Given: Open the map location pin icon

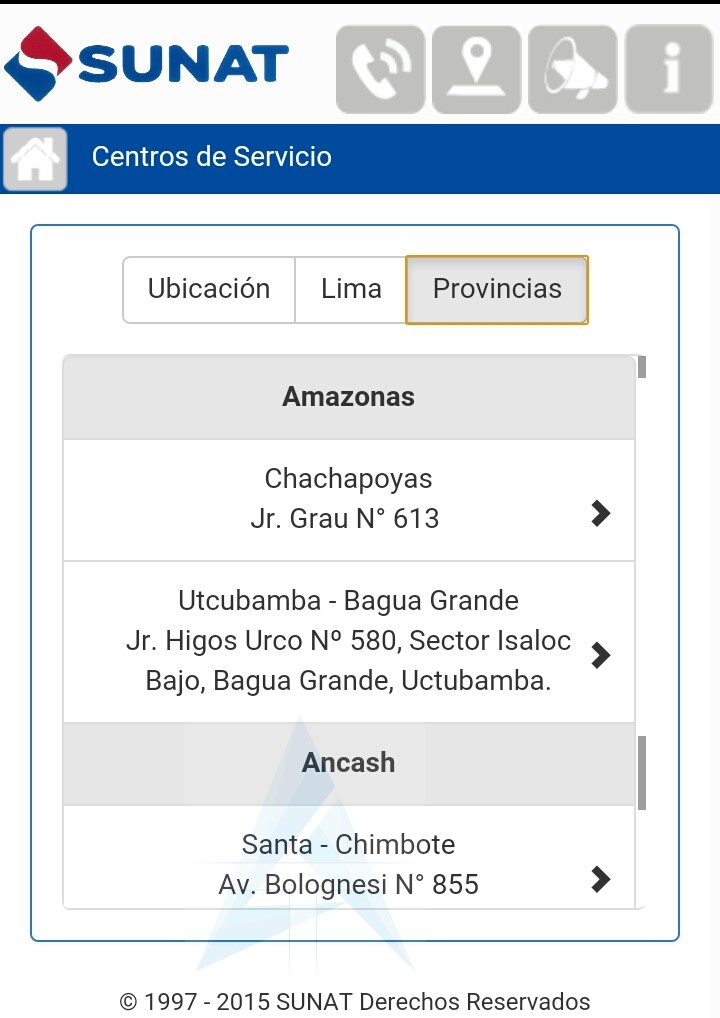Looking at the screenshot, I should [476, 69].
